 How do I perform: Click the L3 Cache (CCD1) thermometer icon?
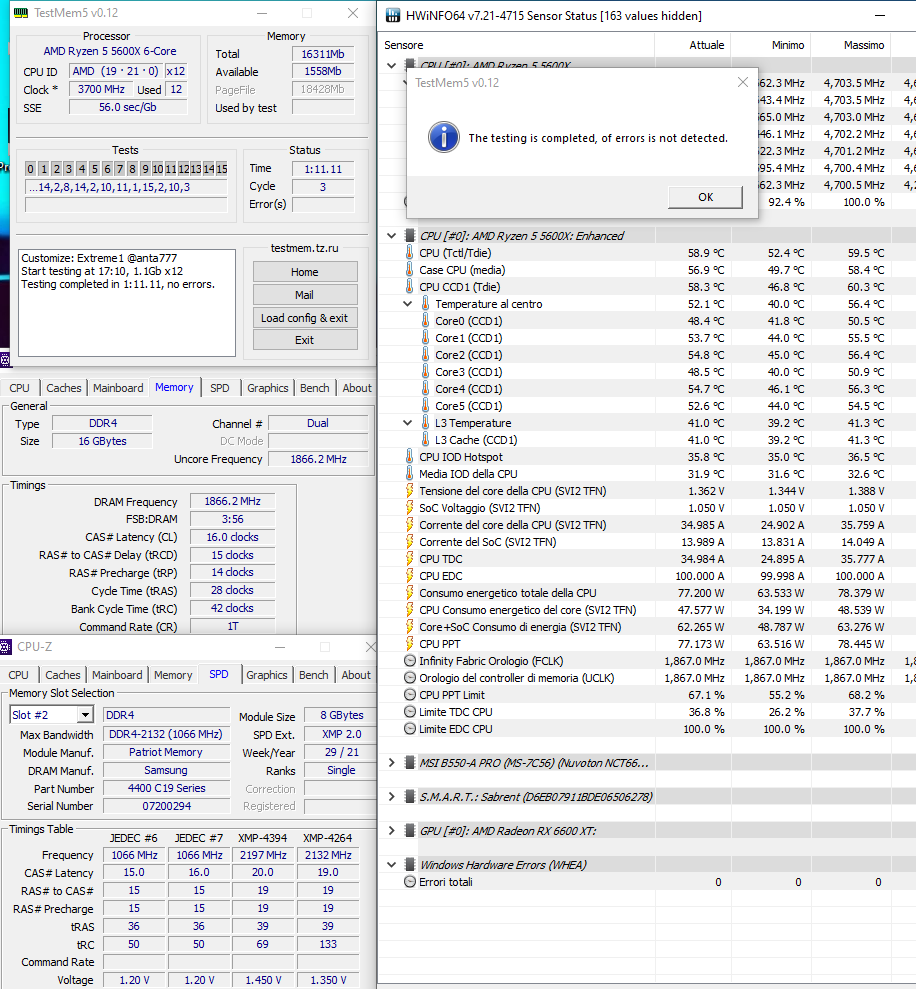425,440
